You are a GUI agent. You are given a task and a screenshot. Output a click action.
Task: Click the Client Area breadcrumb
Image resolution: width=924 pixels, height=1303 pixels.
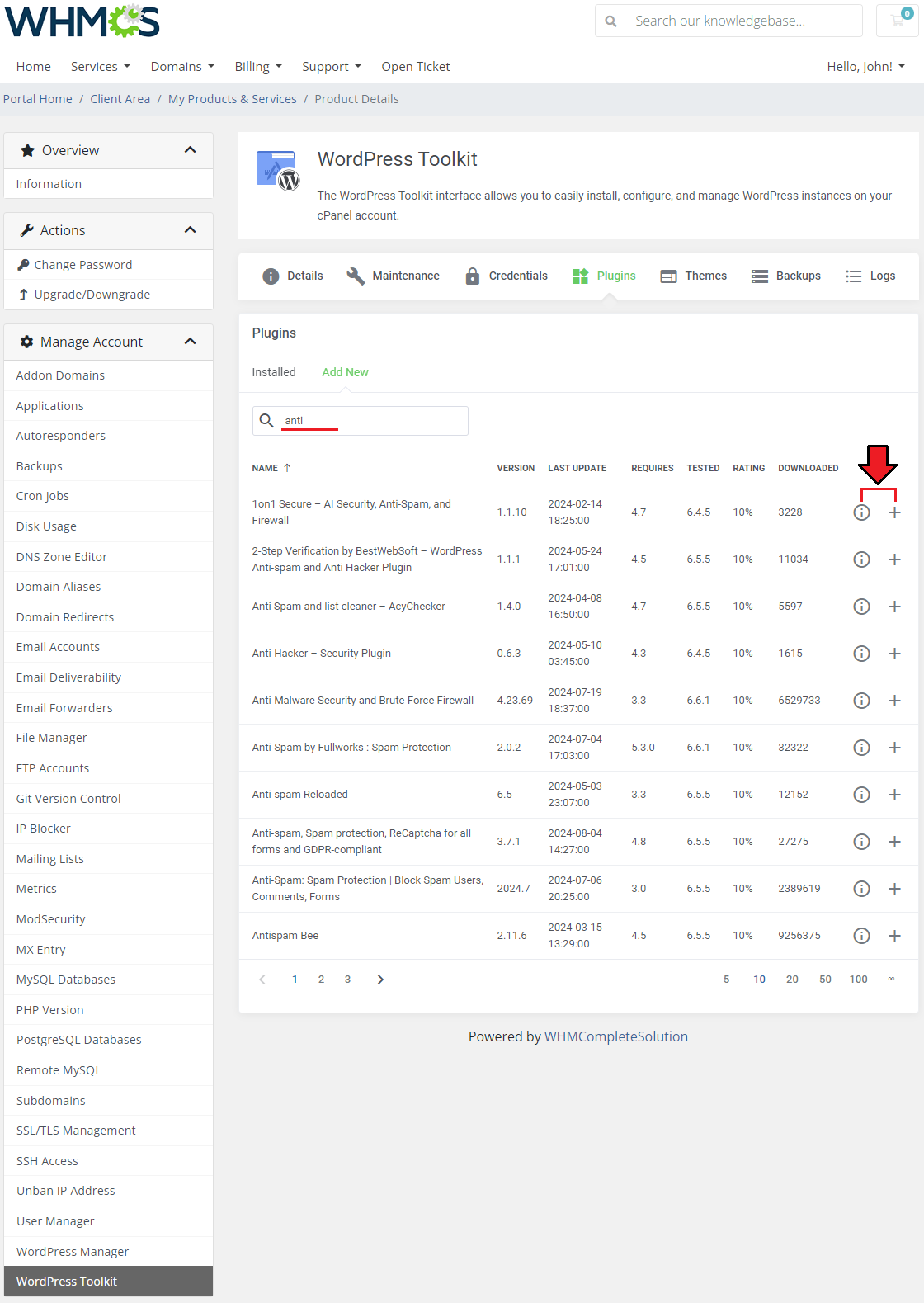[120, 99]
